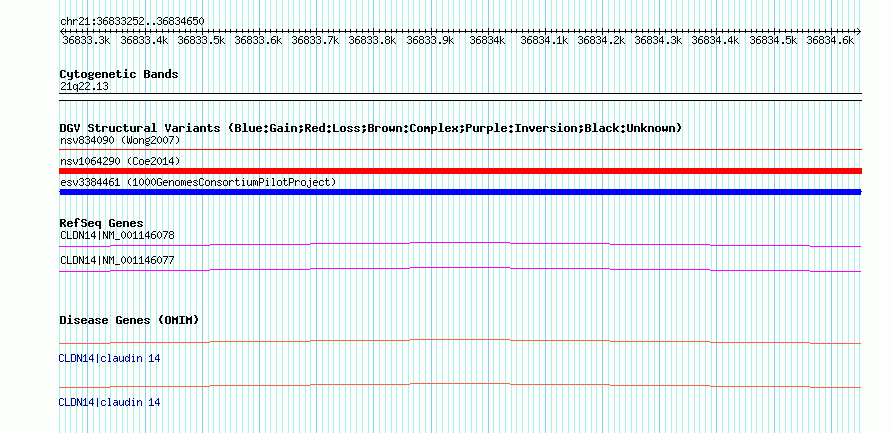Click the second orange OMIM gene line
Viewport: 890px width, 433px height.
tap(460, 385)
